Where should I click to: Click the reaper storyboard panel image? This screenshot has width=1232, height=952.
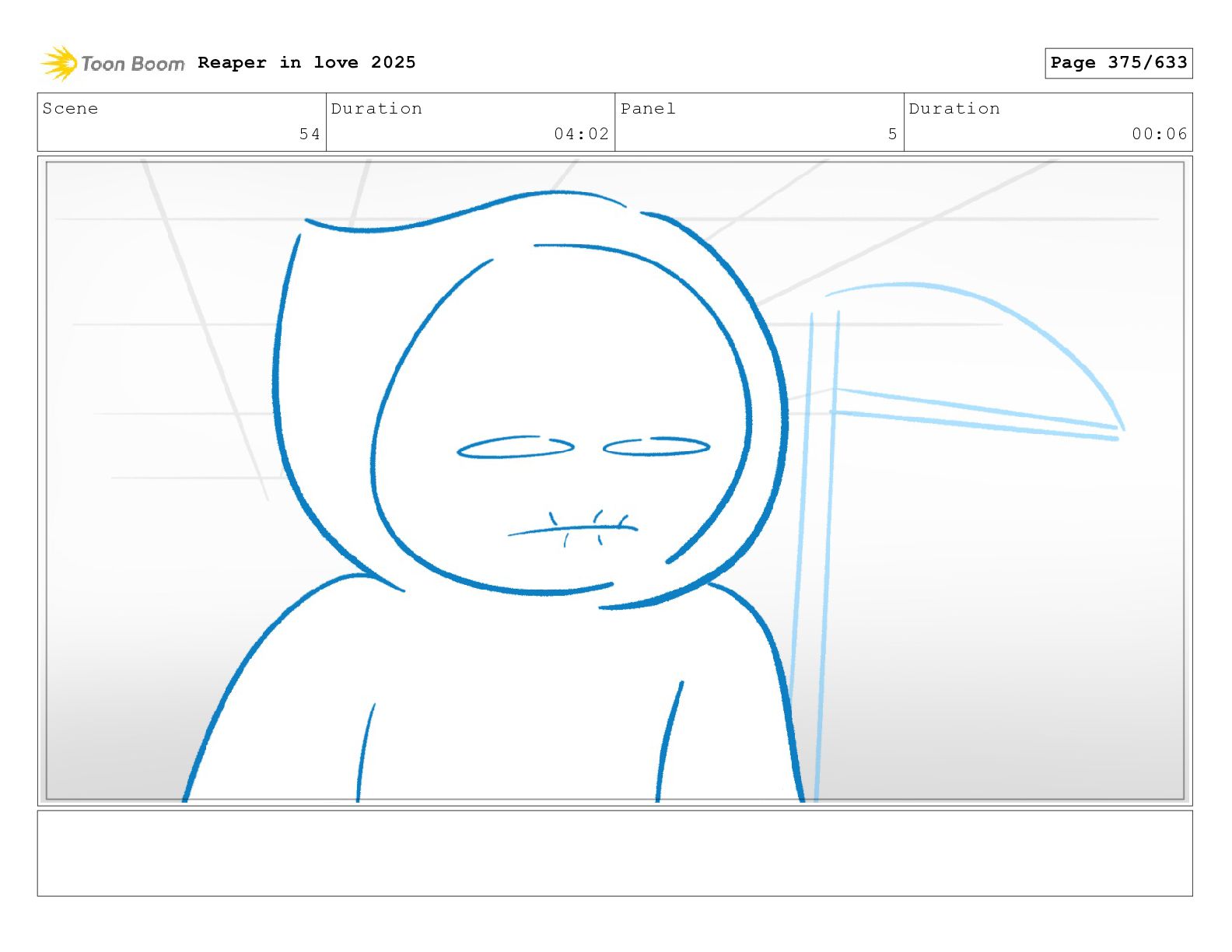[x=614, y=481]
